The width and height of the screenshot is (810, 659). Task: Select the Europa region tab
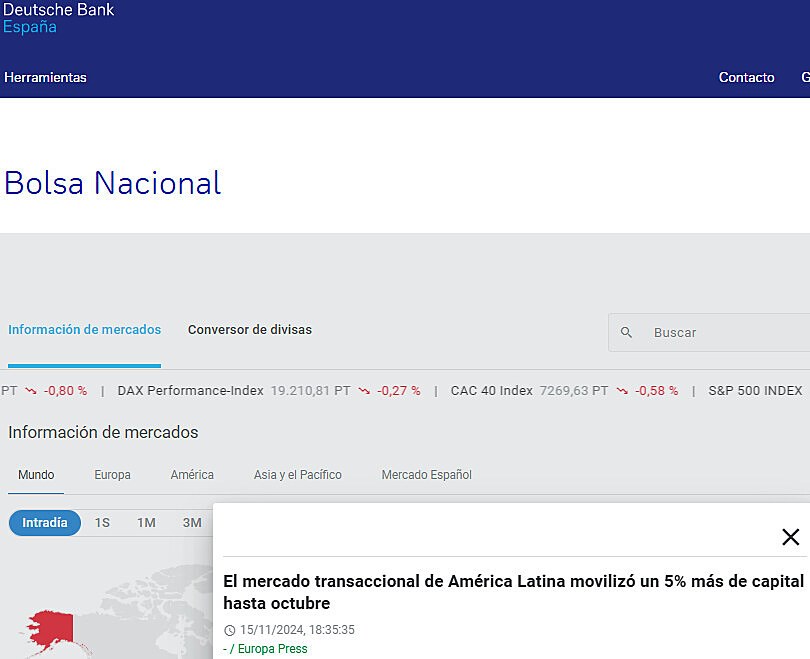tap(112, 475)
